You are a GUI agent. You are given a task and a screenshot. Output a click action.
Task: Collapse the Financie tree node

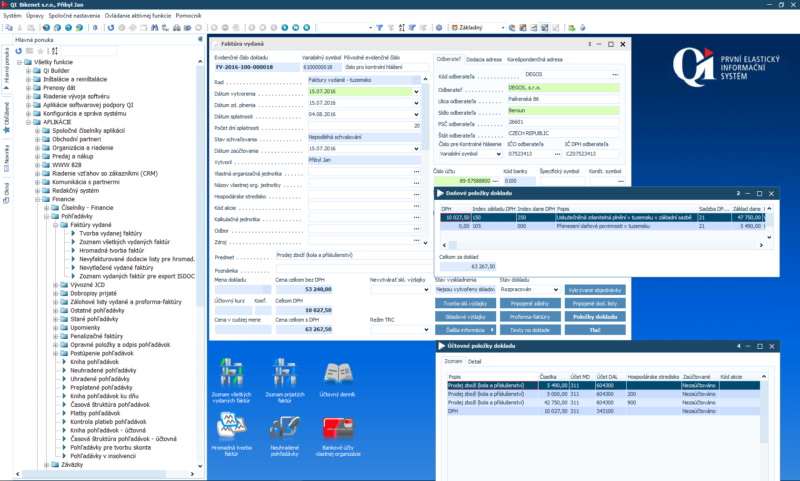[x=37, y=199]
